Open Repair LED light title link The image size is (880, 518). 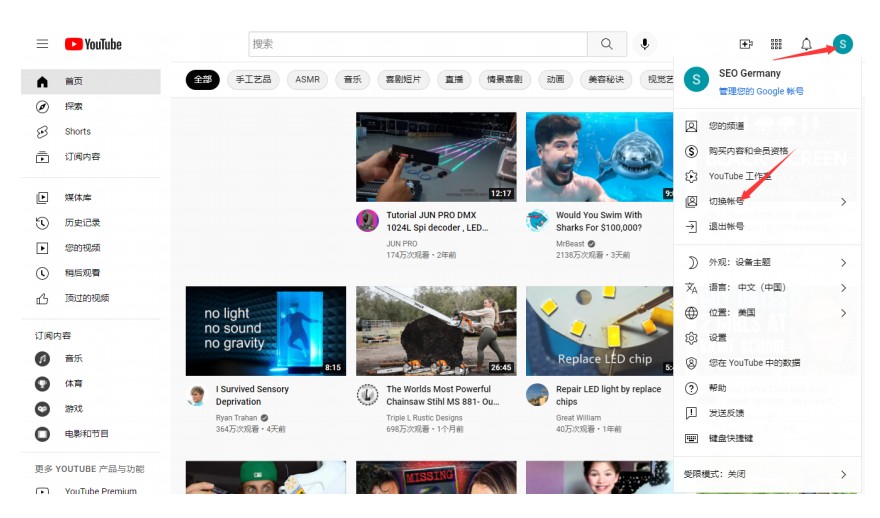tap(608, 395)
